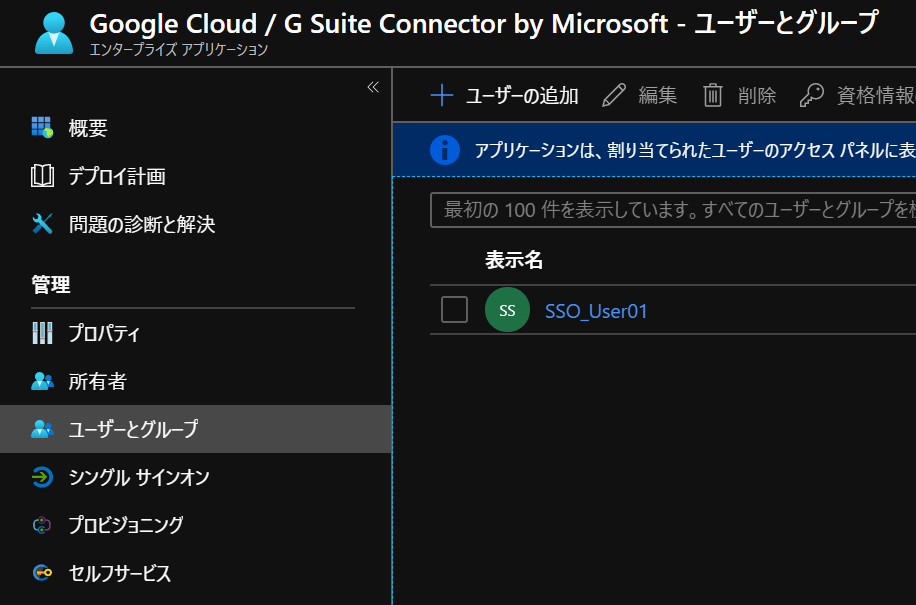Click the blue info icon in banner
Screen dimensions: 916x605
(x=445, y=150)
